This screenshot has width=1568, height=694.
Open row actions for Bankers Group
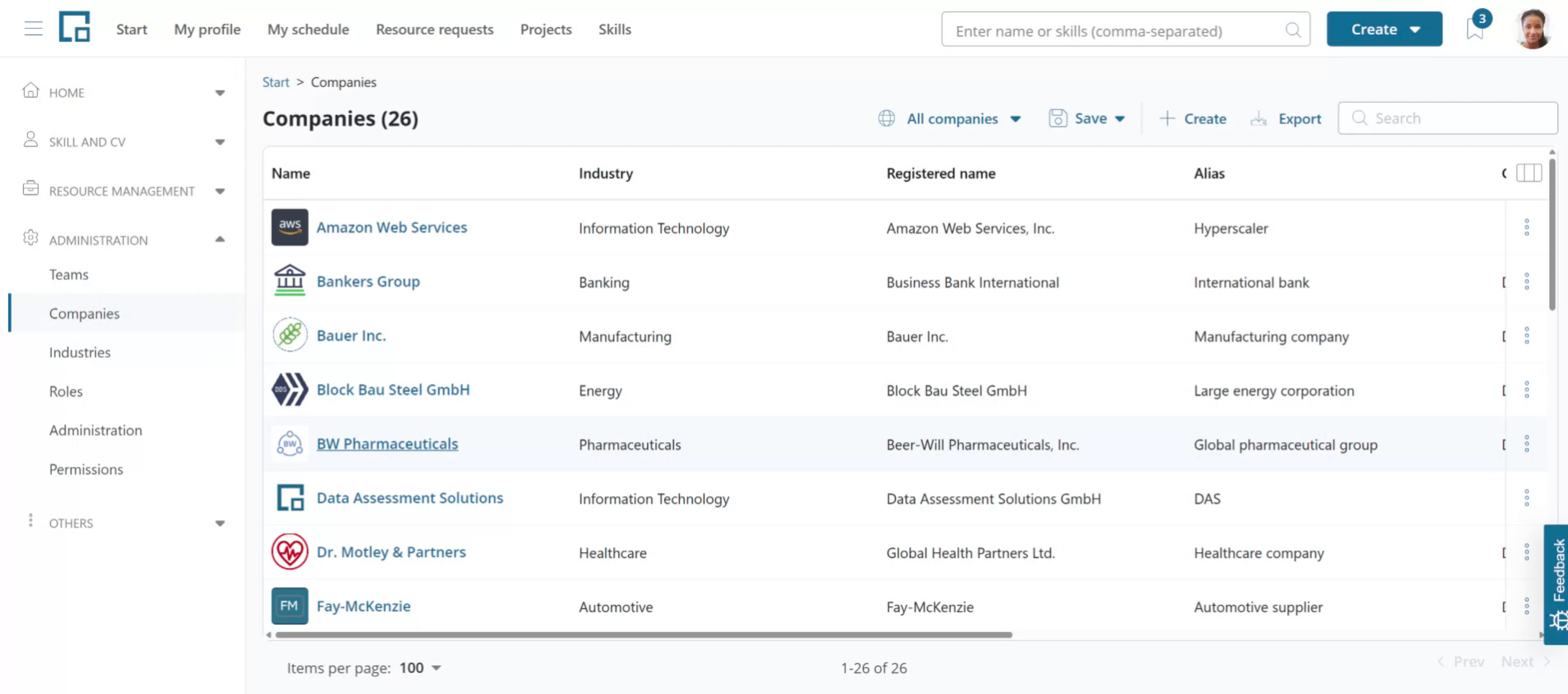point(1527,281)
